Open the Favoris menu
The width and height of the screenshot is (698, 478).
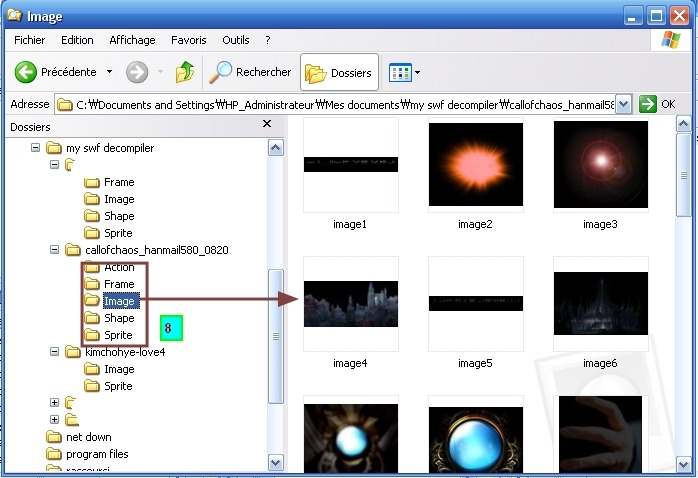[x=188, y=40]
